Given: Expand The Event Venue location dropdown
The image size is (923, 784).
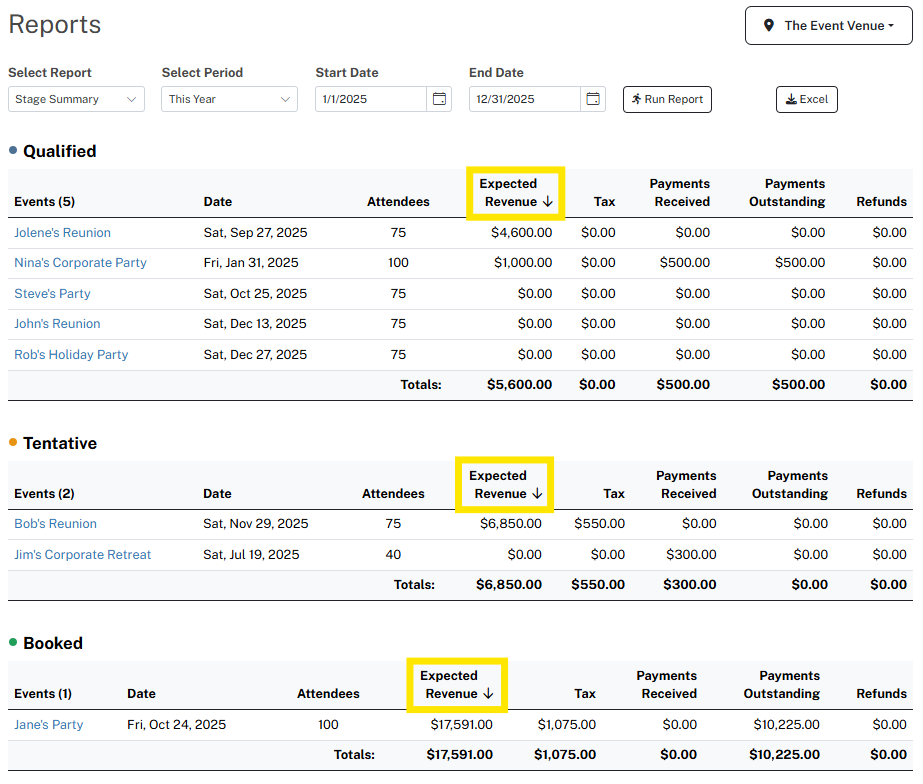Looking at the screenshot, I should 829,25.
